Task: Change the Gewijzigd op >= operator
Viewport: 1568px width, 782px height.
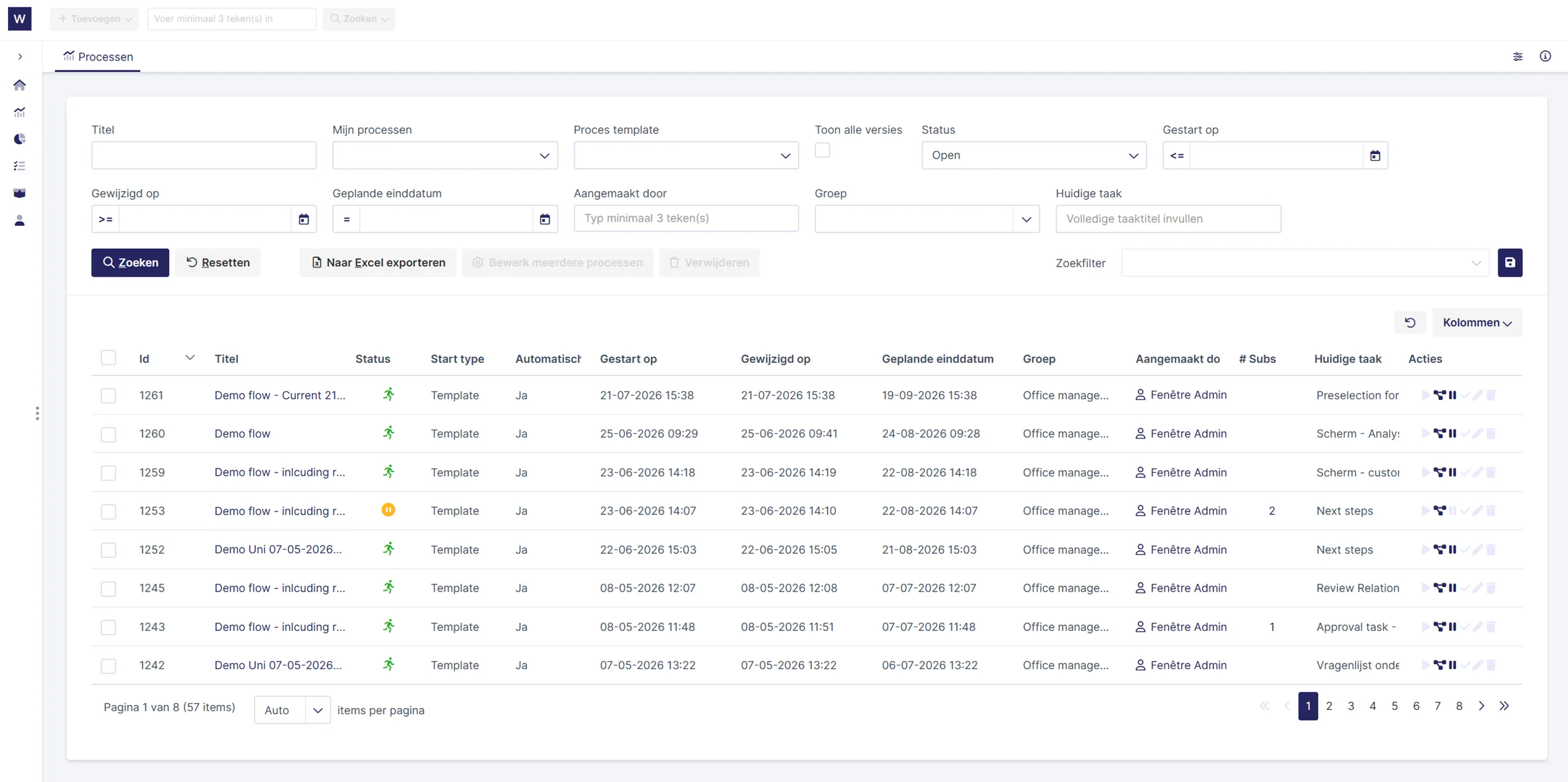Action: coord(105,219)
